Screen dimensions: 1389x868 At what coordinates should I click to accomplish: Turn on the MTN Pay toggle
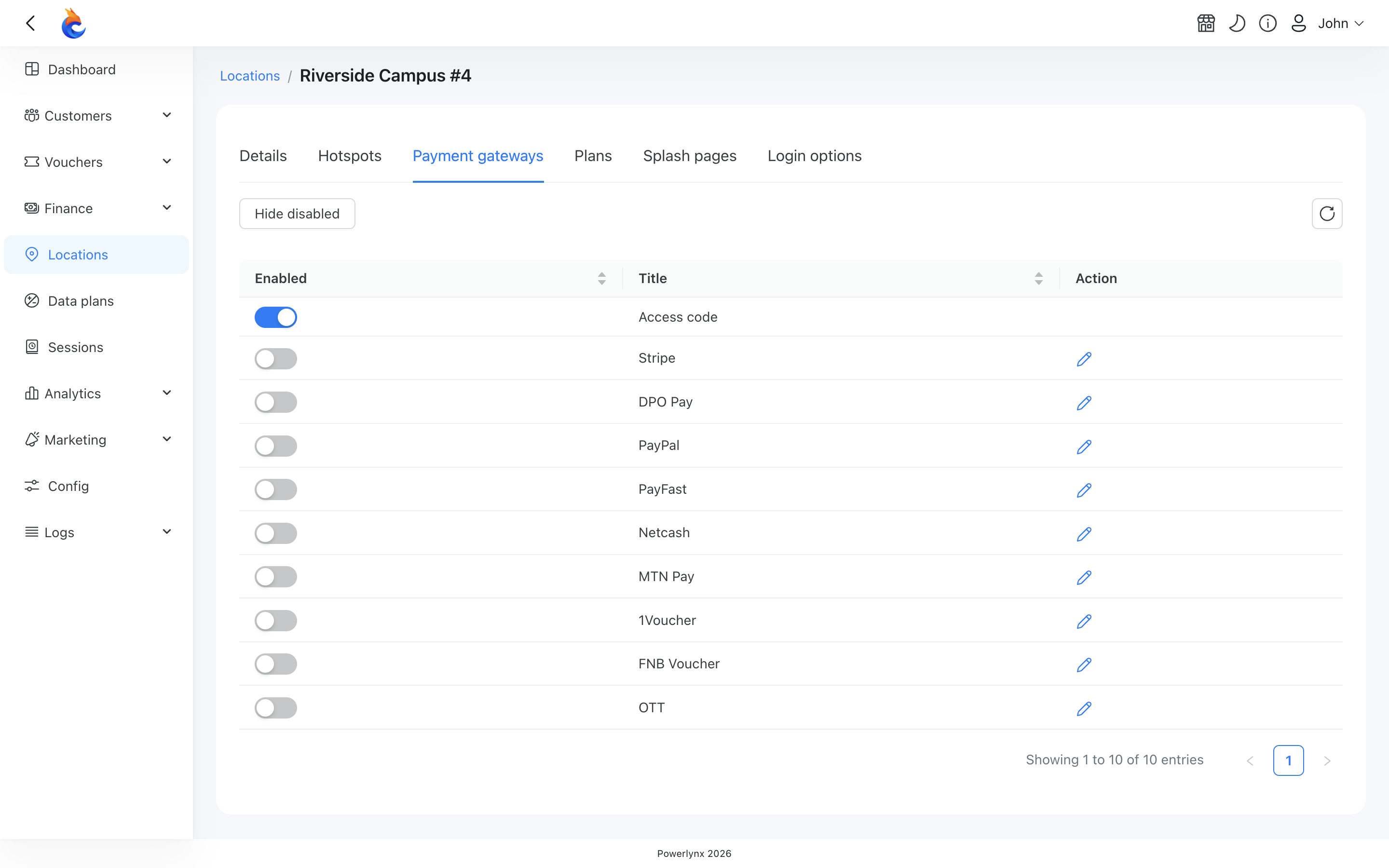[x=275, y=576]
